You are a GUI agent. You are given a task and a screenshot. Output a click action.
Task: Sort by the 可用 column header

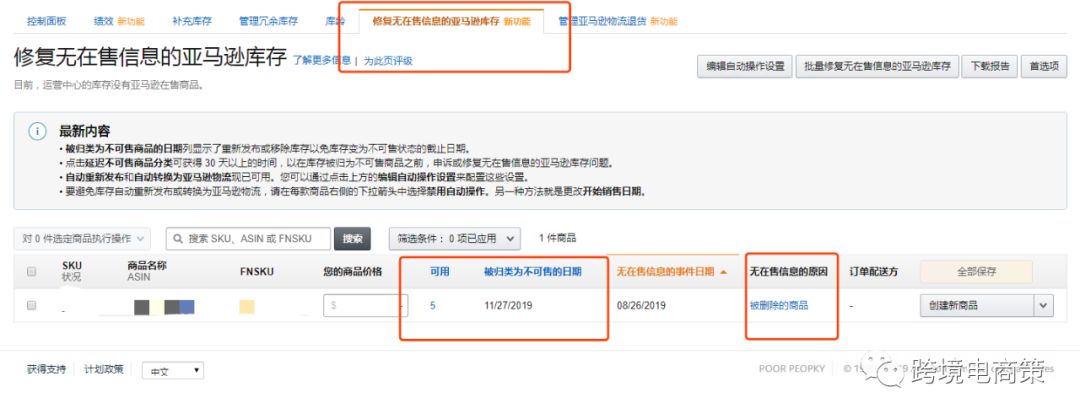[x=439, y=272]
